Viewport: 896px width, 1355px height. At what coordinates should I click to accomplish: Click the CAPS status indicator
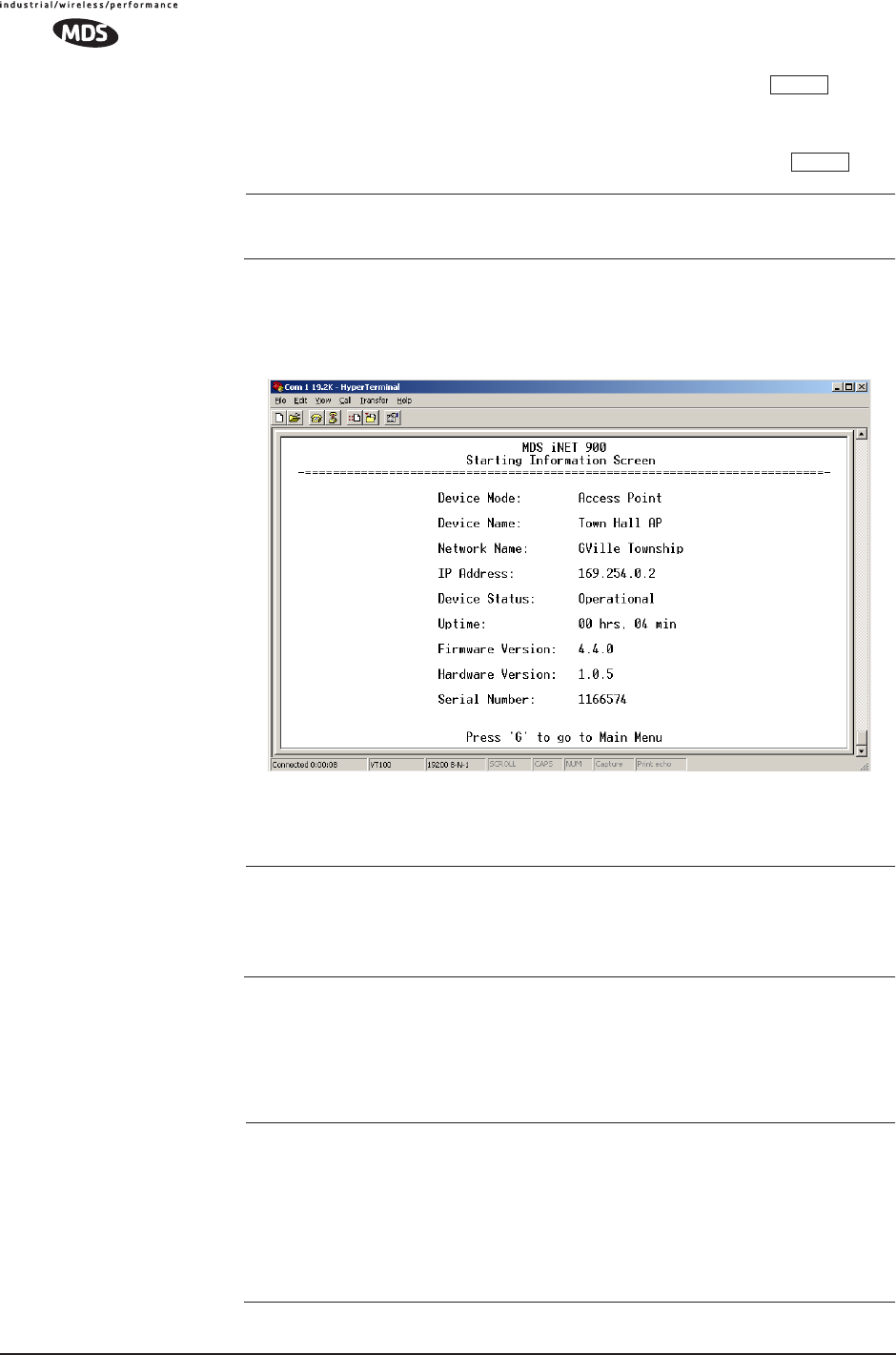(547, 765)
